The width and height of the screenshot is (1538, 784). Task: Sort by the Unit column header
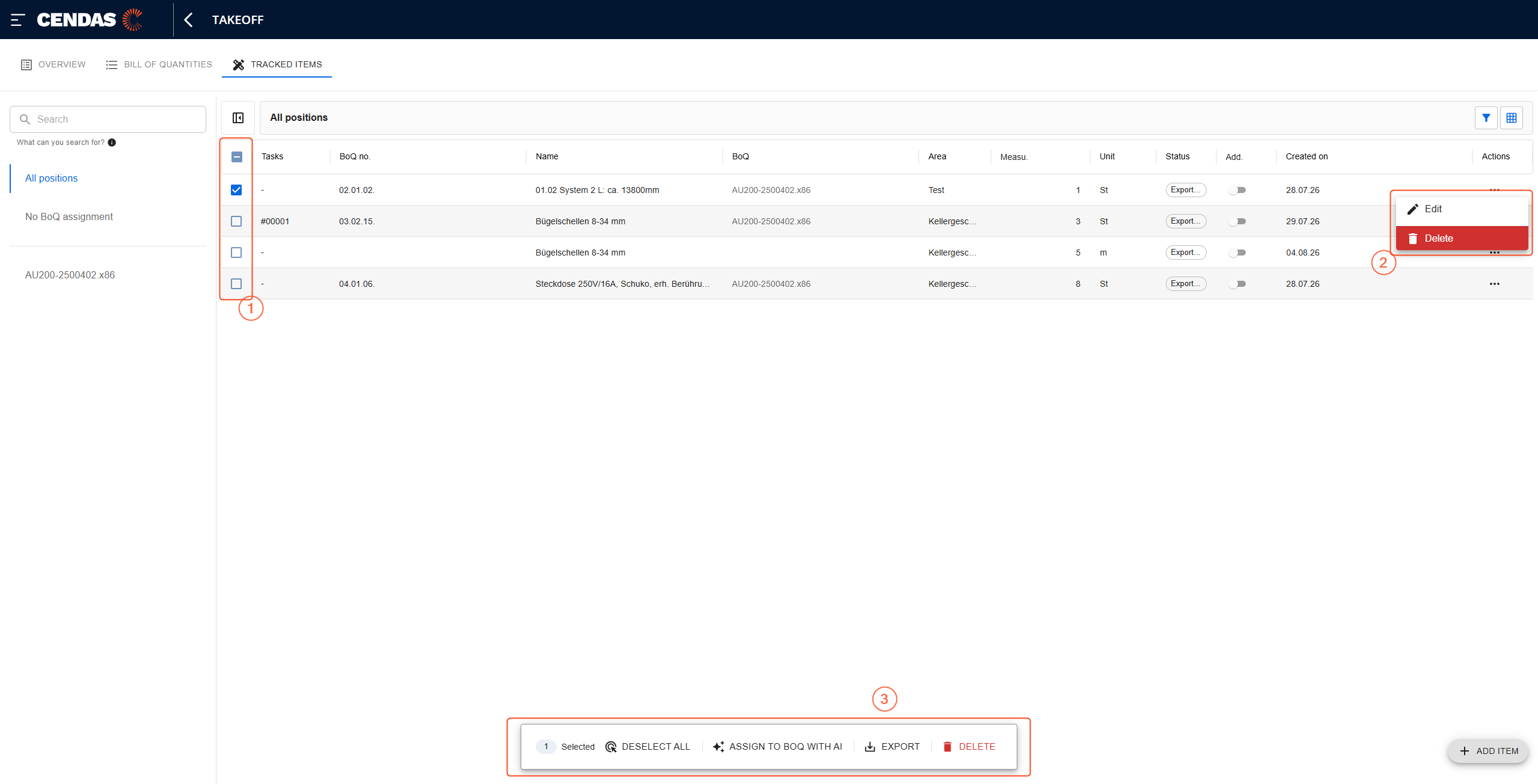[1107, 156]
